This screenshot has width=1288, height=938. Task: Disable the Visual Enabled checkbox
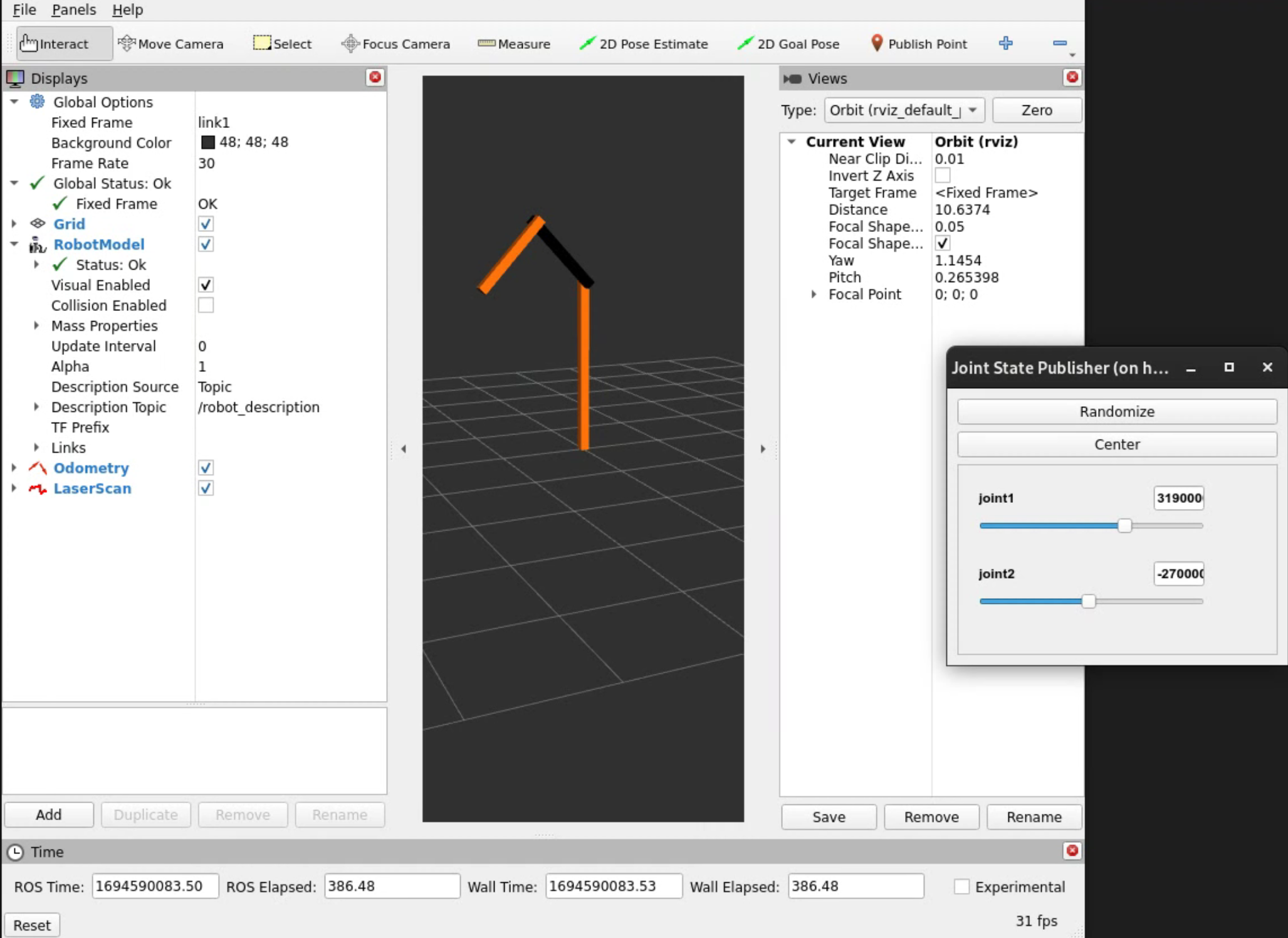[206, 285]
